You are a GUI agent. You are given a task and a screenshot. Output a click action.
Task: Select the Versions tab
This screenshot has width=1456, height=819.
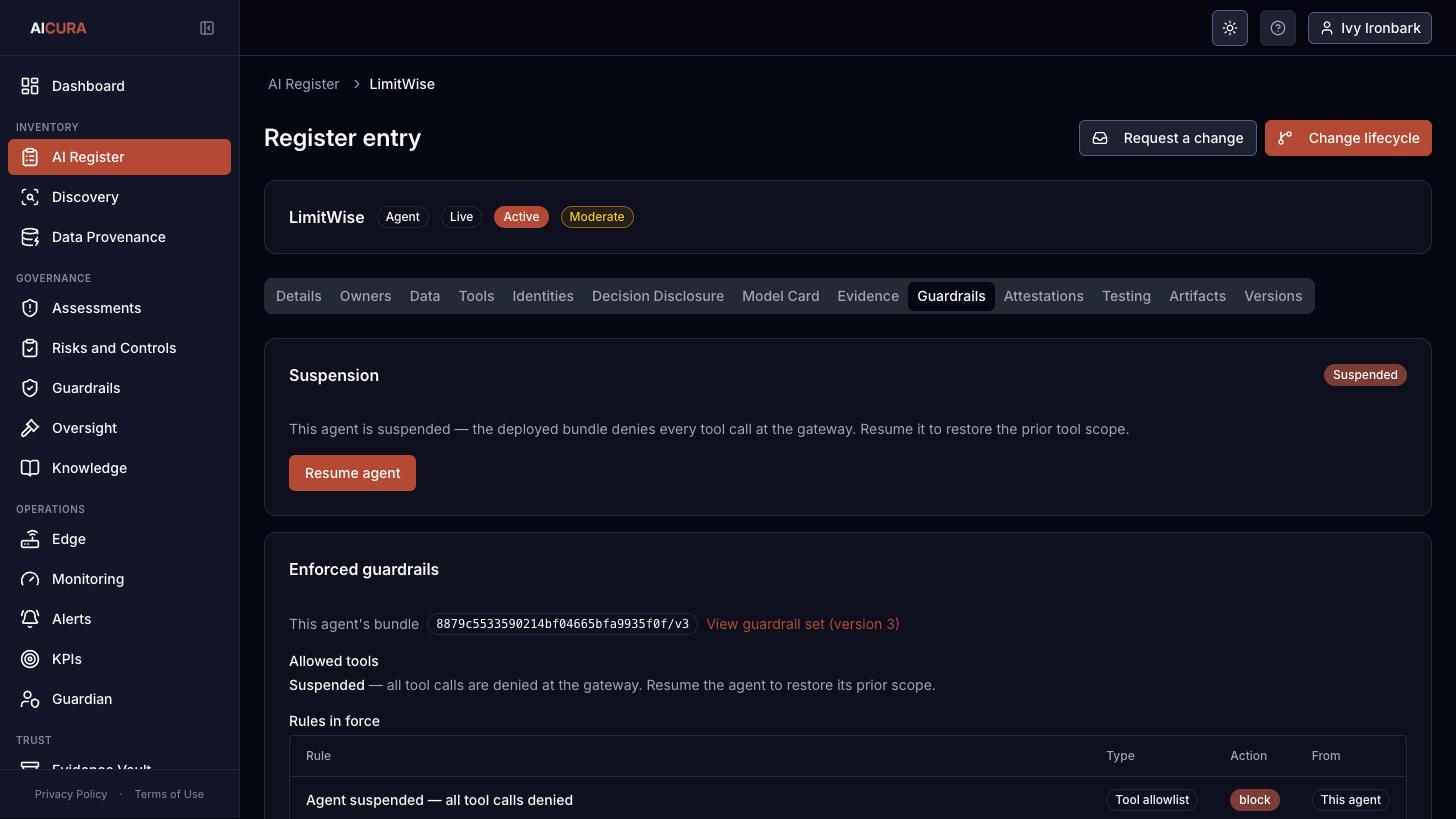[1273, 296]
